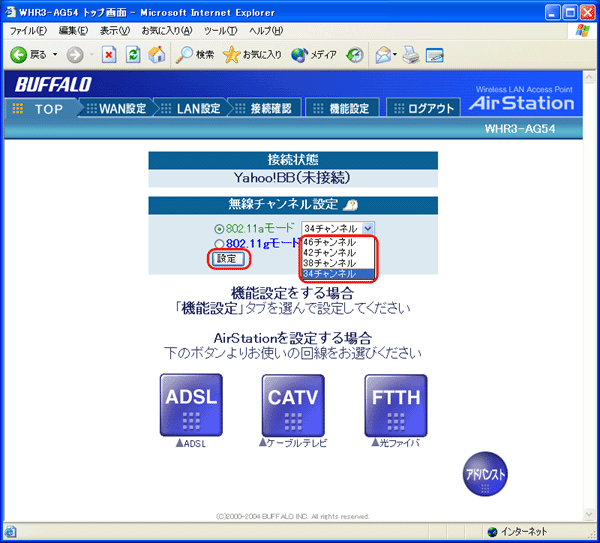
Task: Open the Mail envelope toolbar icon
Action: (x=383, y=55)
